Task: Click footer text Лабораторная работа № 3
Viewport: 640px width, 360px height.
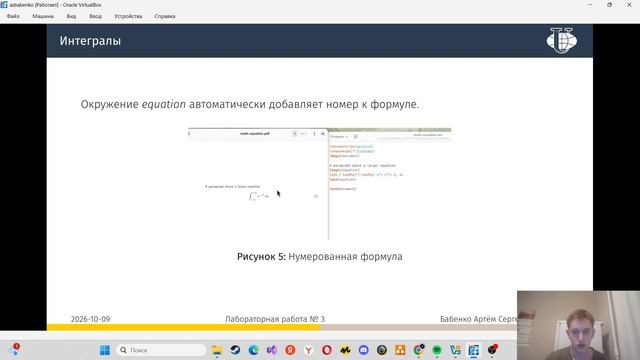Action: coord(275,319)
